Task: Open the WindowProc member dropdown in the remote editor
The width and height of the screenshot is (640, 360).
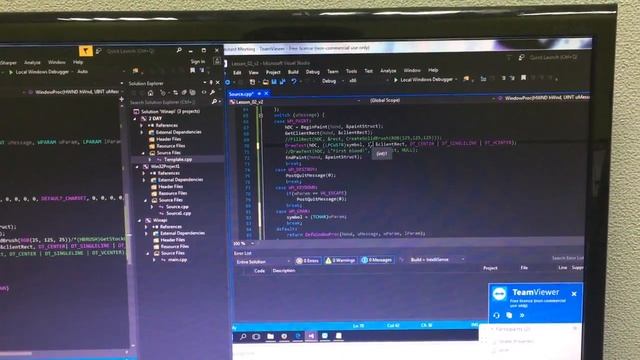Action: click(x=544, y=98)
